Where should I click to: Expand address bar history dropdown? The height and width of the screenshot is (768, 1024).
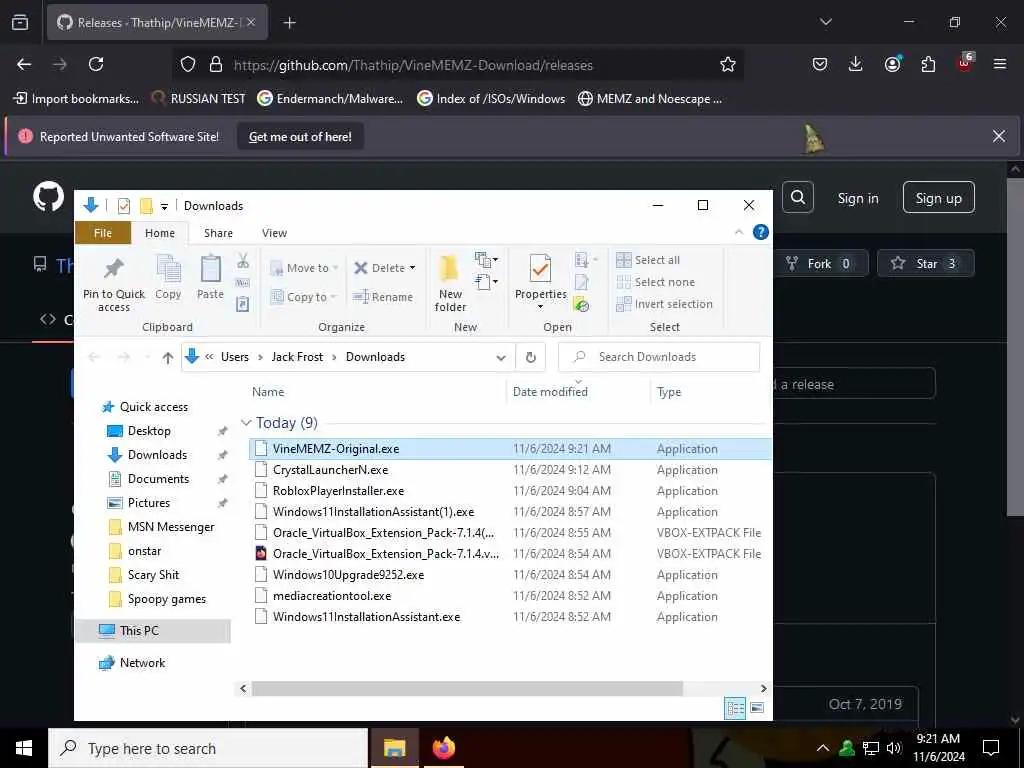coord(501,357)
